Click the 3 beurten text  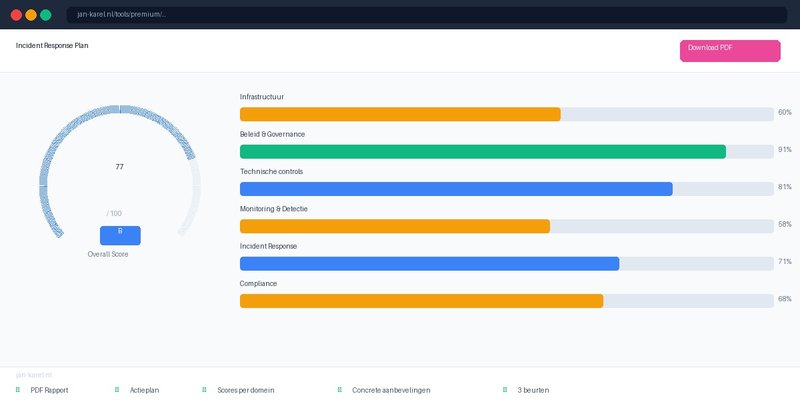[x=533, y=390]
